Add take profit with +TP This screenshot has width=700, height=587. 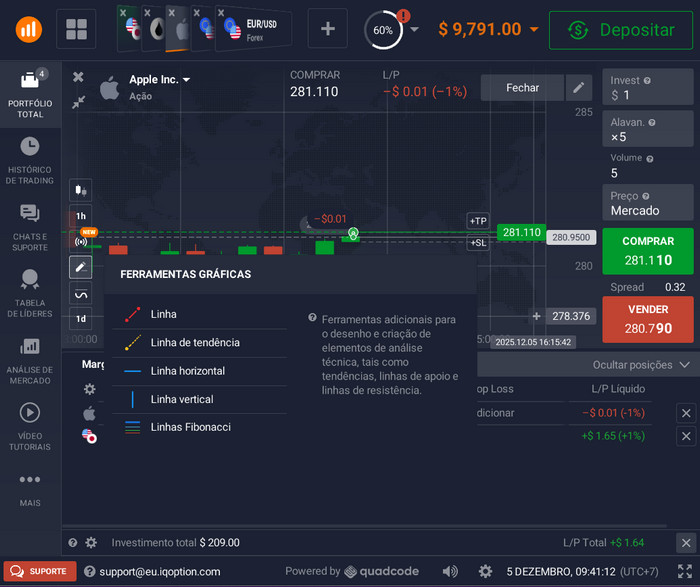coord(478,221)
